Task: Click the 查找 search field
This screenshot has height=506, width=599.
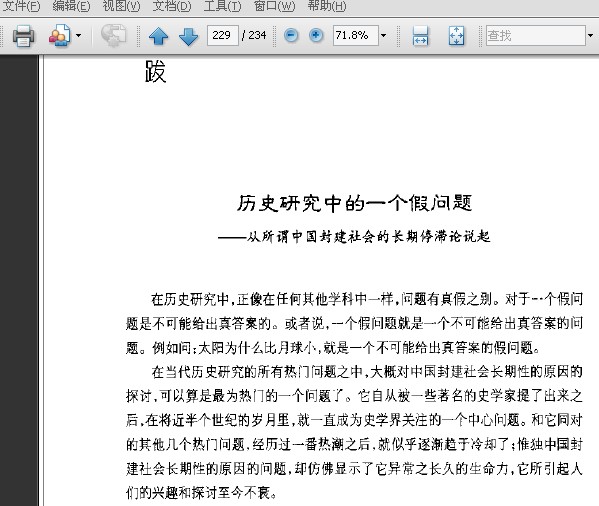Action: click(536, 36)
